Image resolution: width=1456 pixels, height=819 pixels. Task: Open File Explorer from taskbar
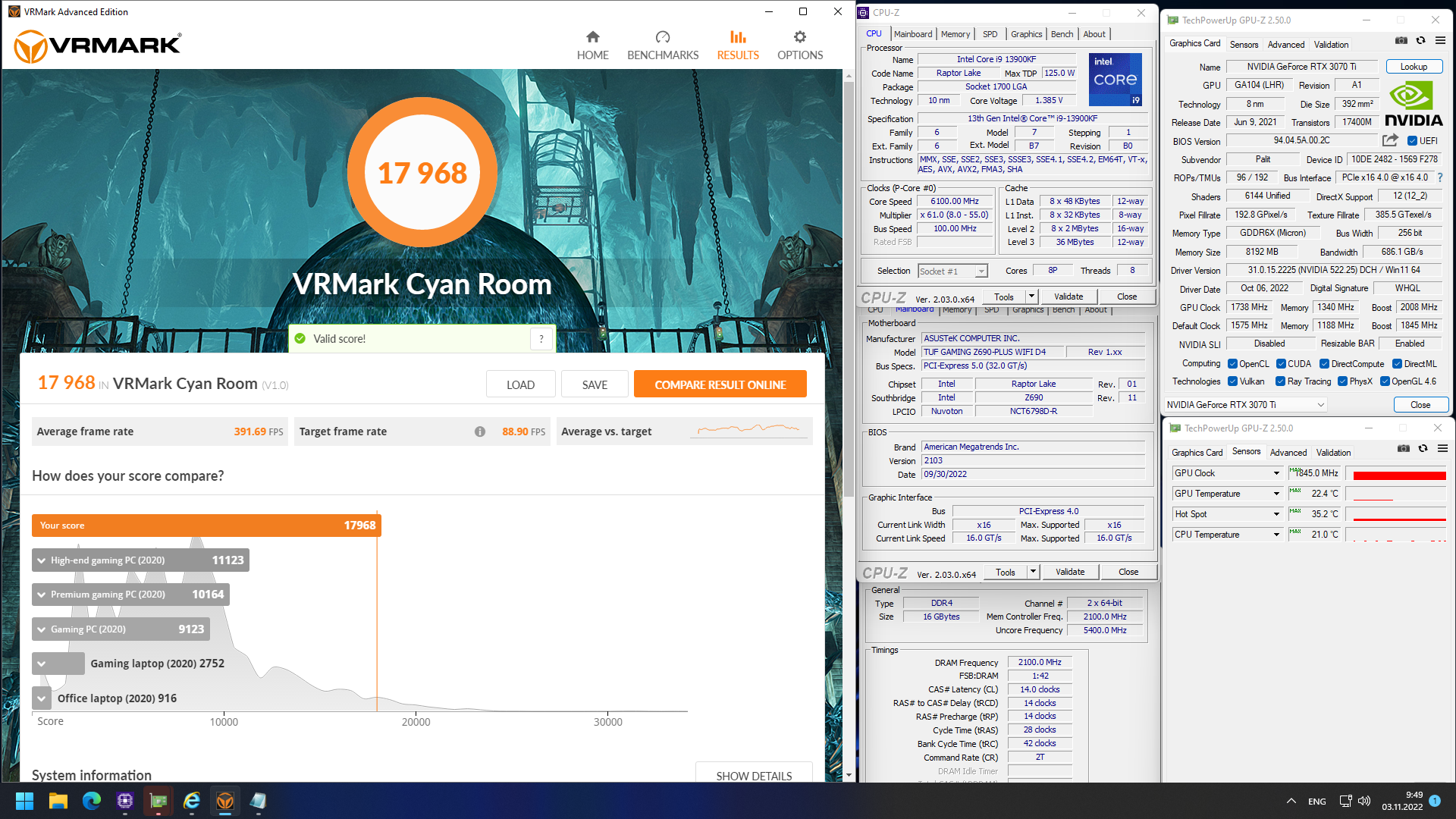point(58,801)
